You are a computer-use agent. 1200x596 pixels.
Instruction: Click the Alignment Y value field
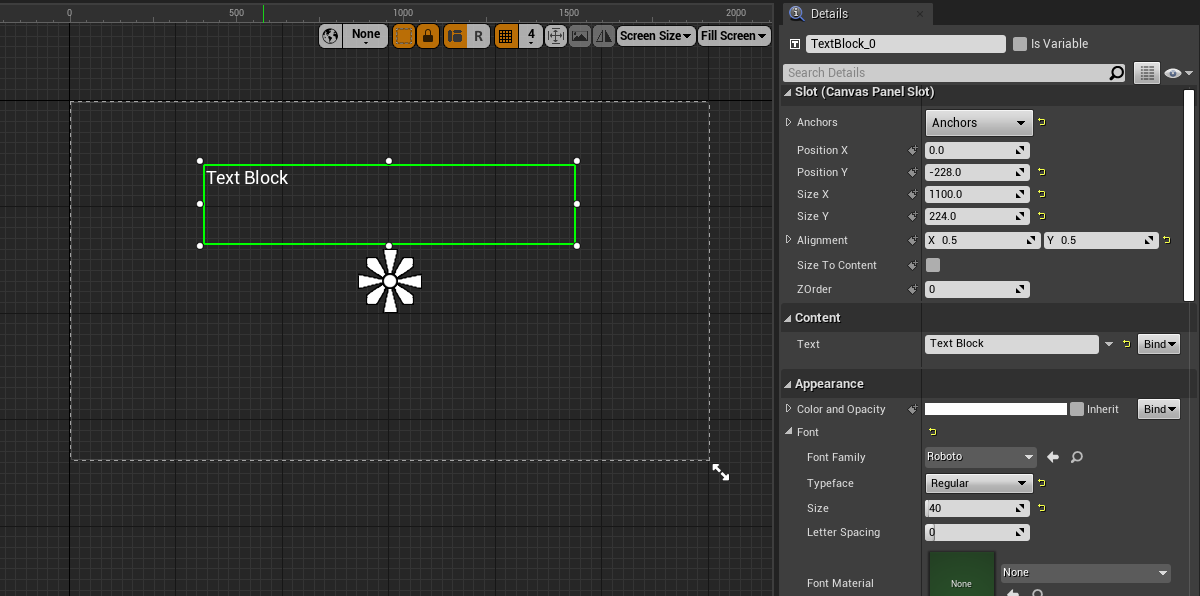[x=1101, y=241]
